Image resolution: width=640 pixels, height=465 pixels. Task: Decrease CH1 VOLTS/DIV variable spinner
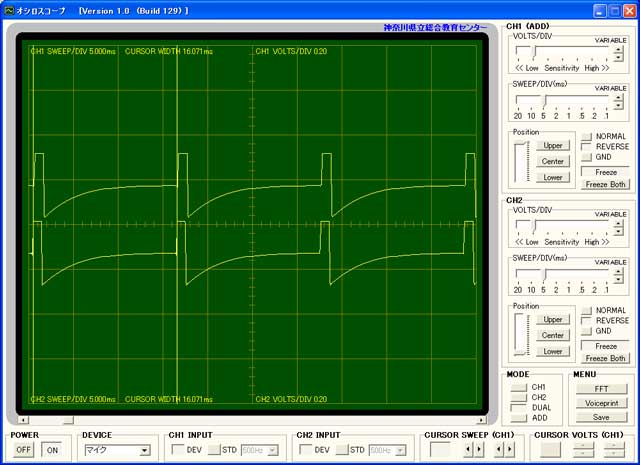point(618,58)
